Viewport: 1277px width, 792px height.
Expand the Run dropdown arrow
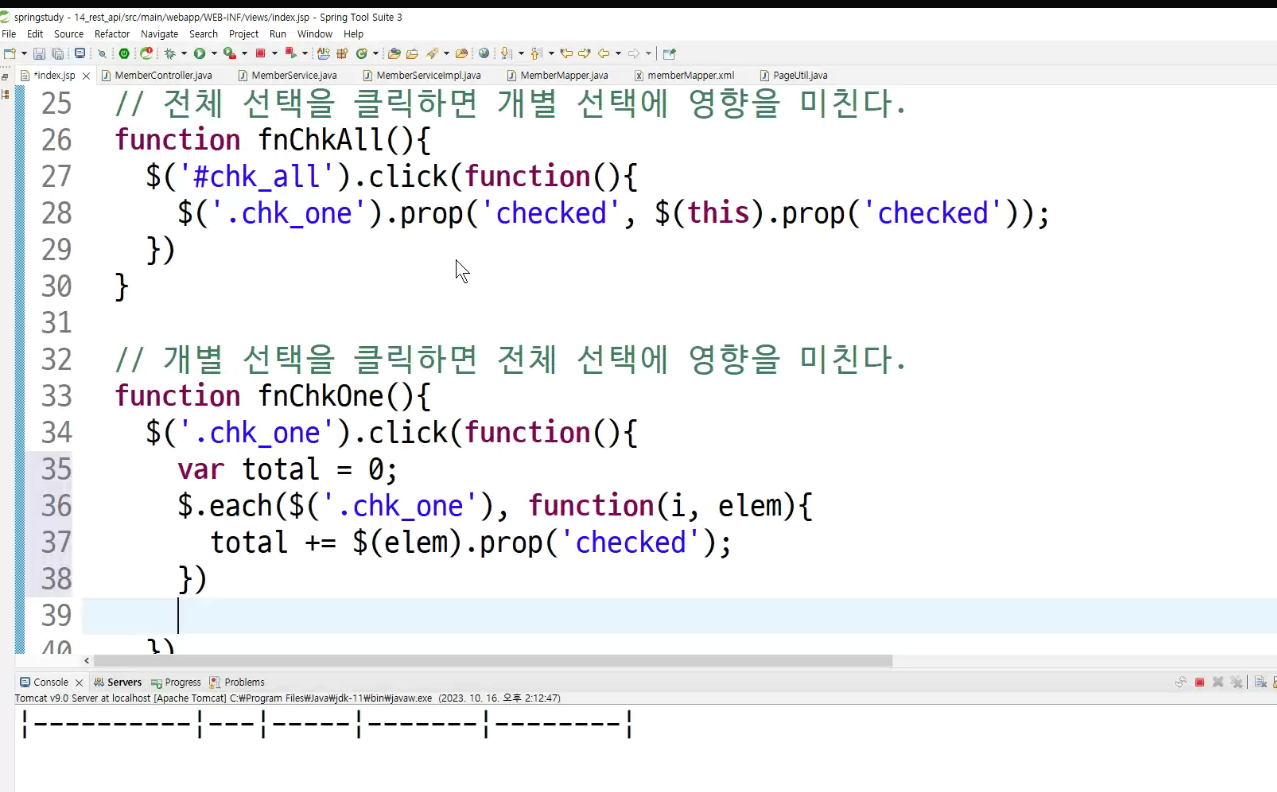214,53
